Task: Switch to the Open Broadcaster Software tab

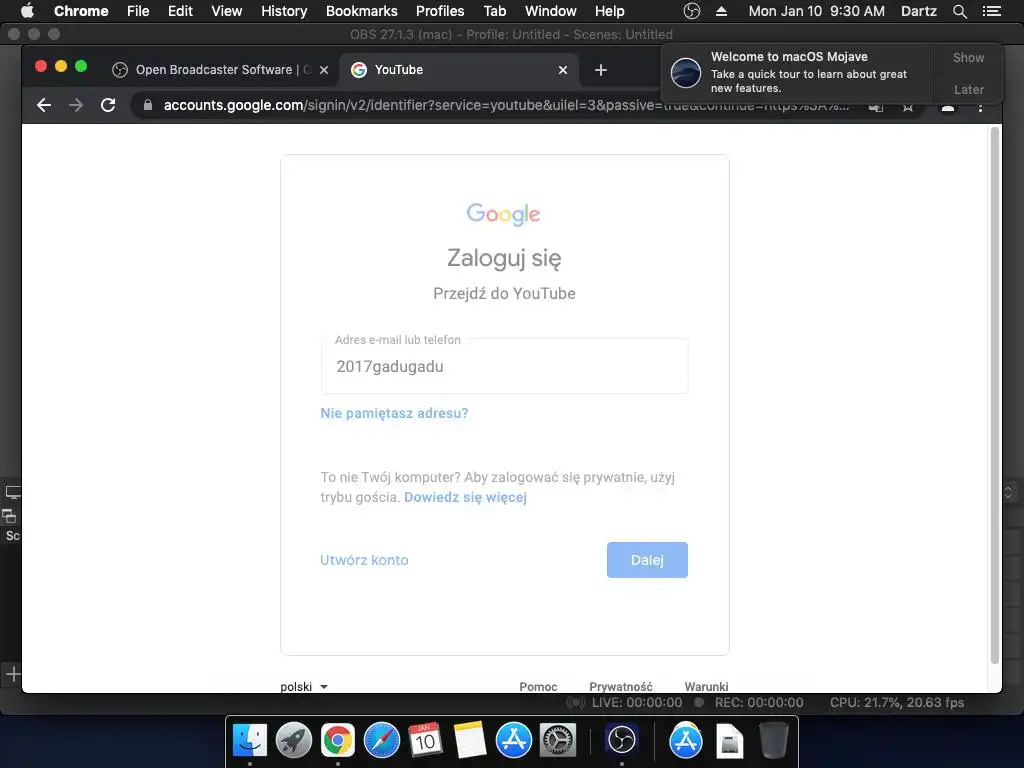Action: 220,70
